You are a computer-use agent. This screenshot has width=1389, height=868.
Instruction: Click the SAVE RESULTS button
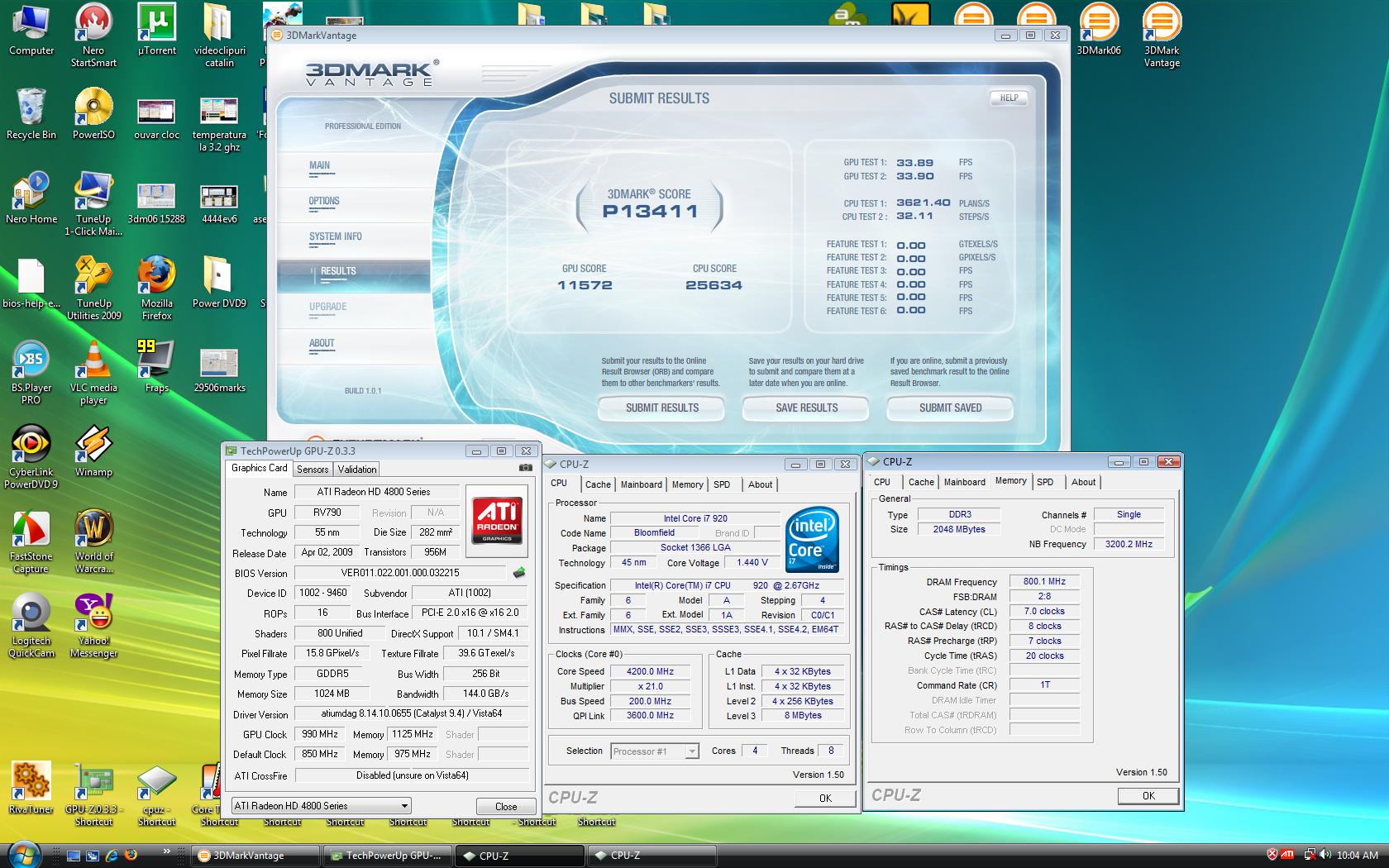[806, 408]
